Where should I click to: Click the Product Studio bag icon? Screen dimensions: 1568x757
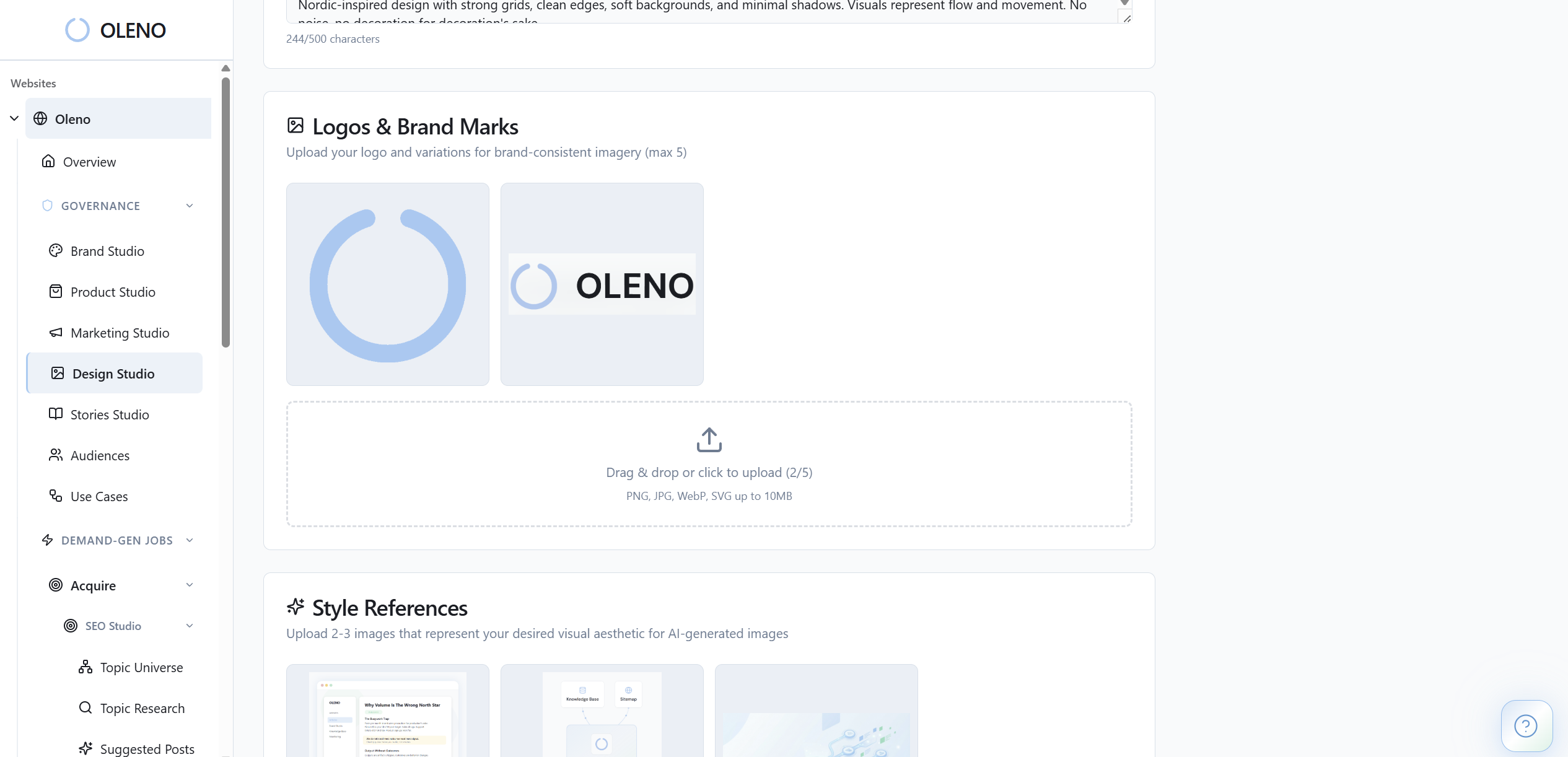coord(56,291)
